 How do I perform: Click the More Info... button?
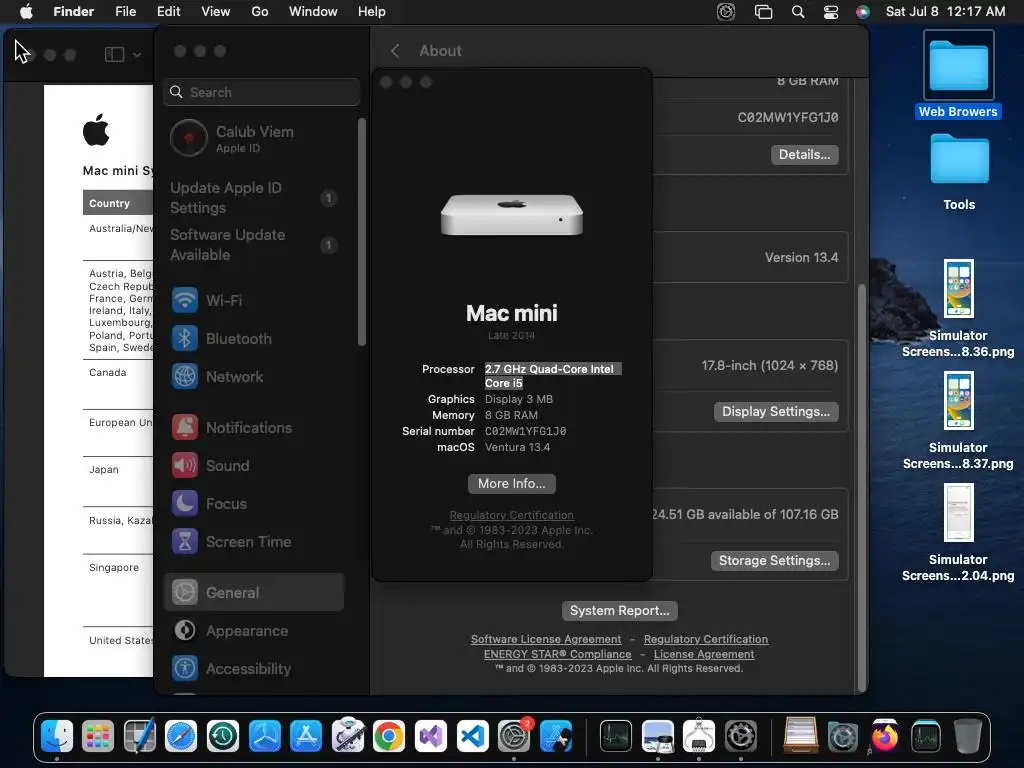(x=512, y=483)
